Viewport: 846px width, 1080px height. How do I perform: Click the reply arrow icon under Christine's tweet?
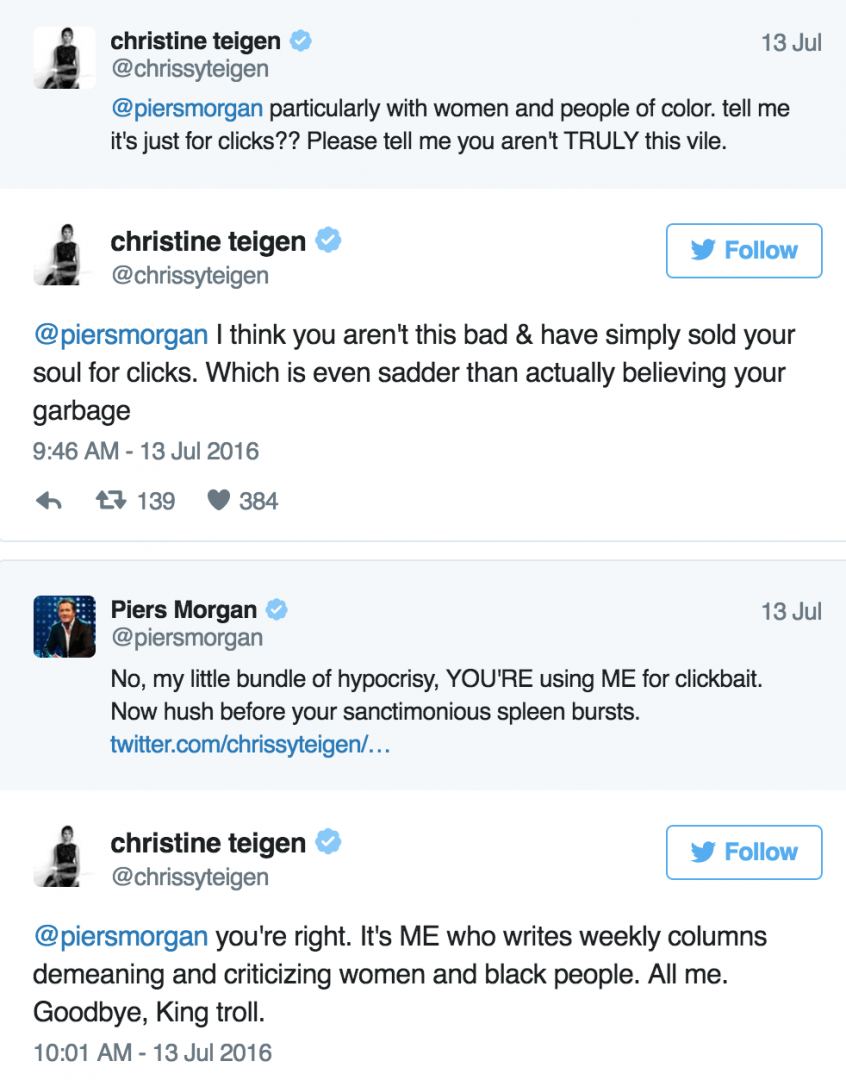point(48,500)
